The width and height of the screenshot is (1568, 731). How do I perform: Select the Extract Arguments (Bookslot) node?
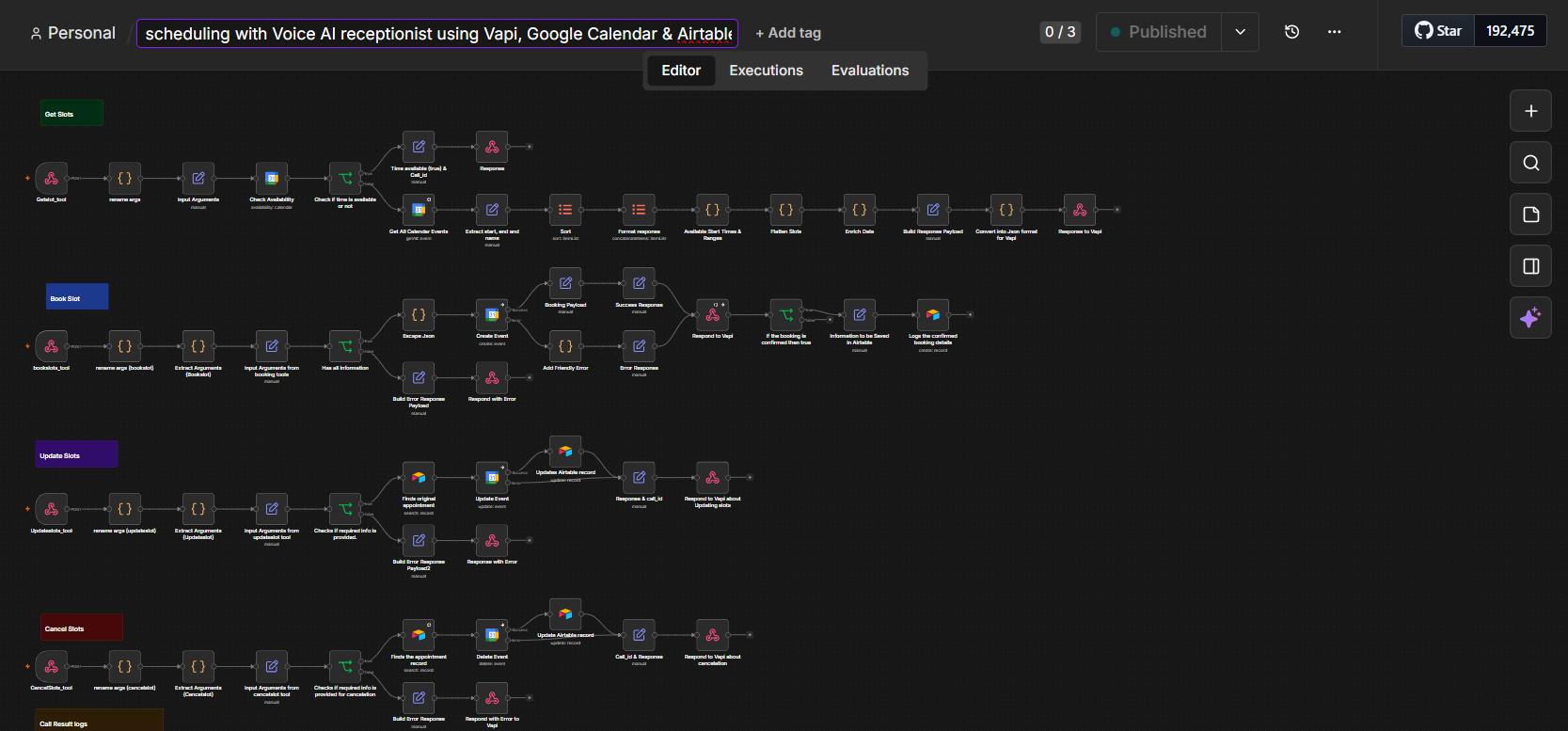[198, 346]
